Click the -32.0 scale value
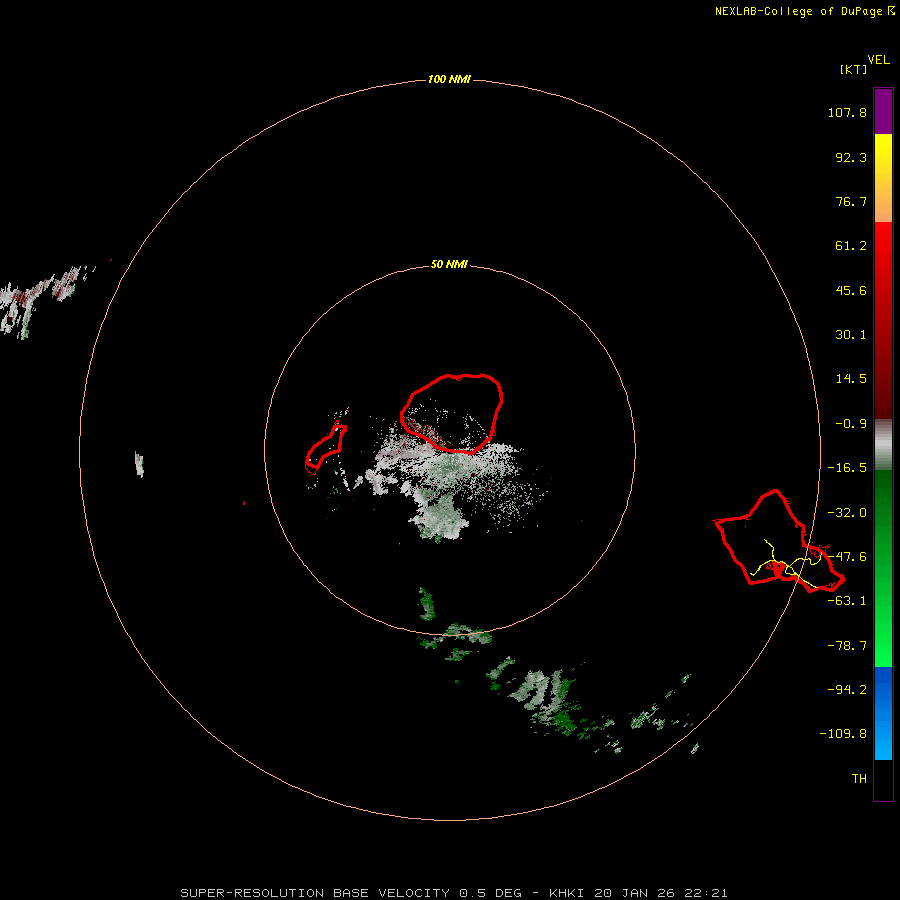This screenshot has width=900, height=900. click(847, 513)
